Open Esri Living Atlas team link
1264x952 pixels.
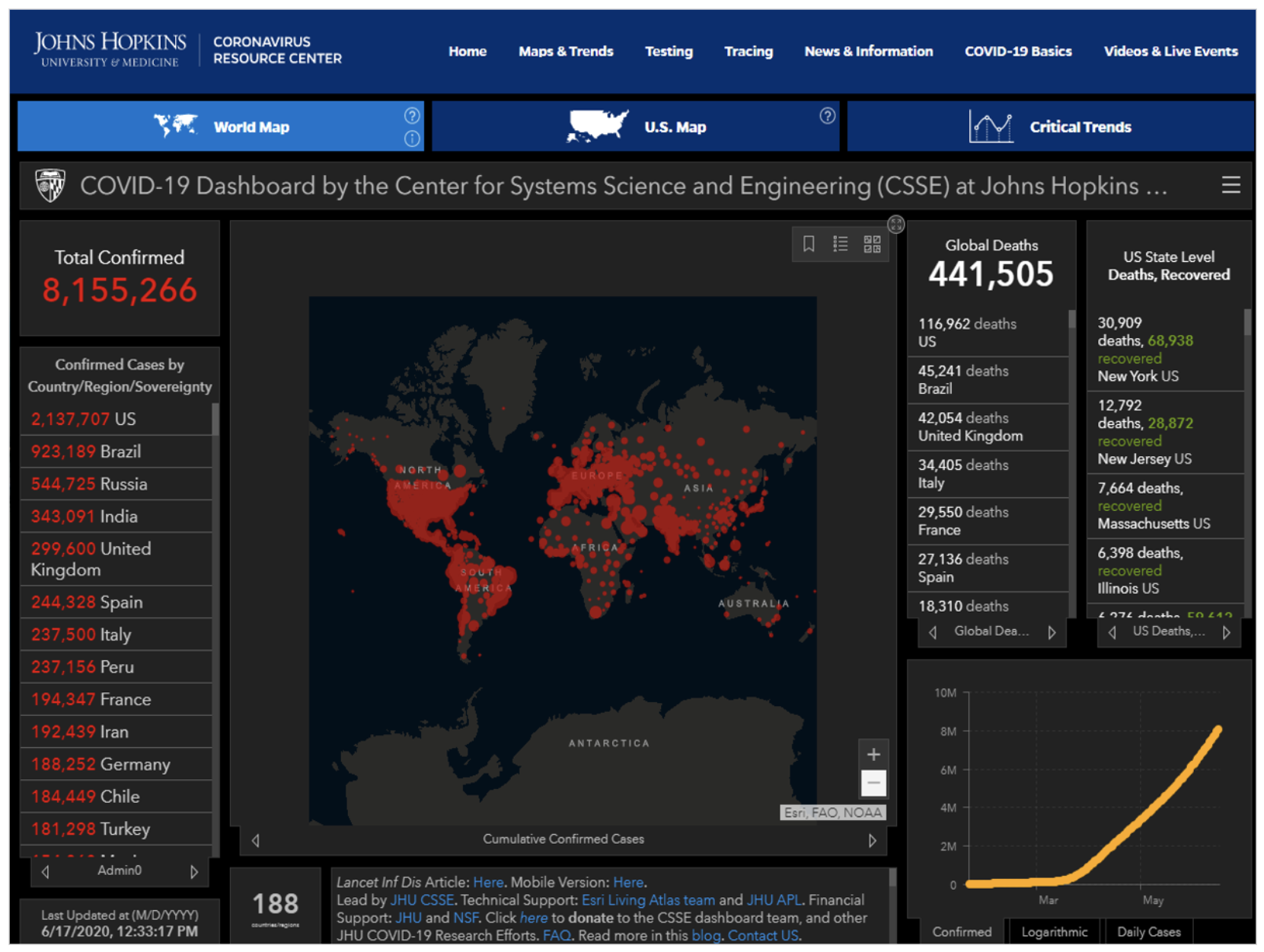coord(648,900)
